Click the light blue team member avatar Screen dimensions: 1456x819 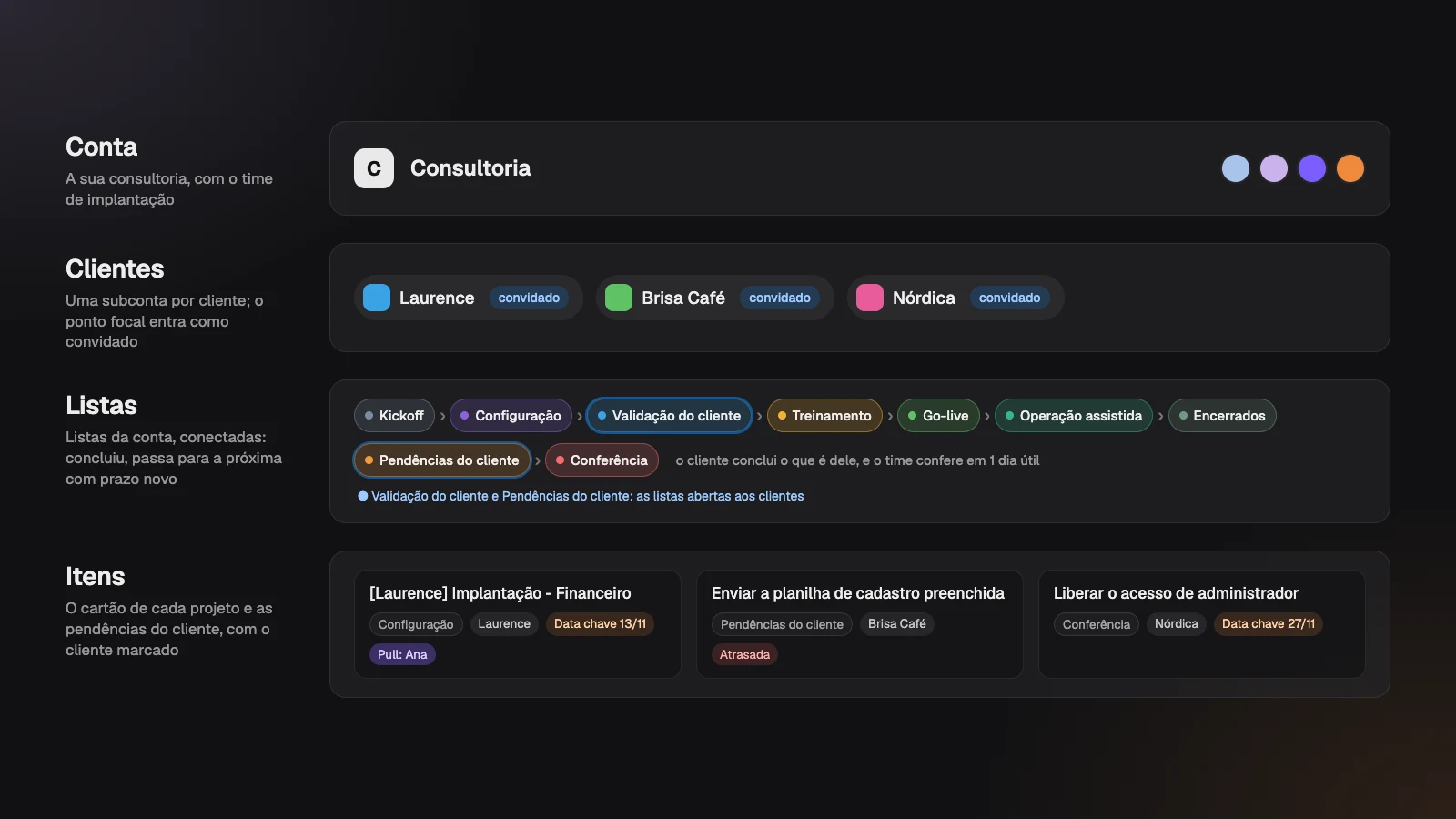(1235, 168)
